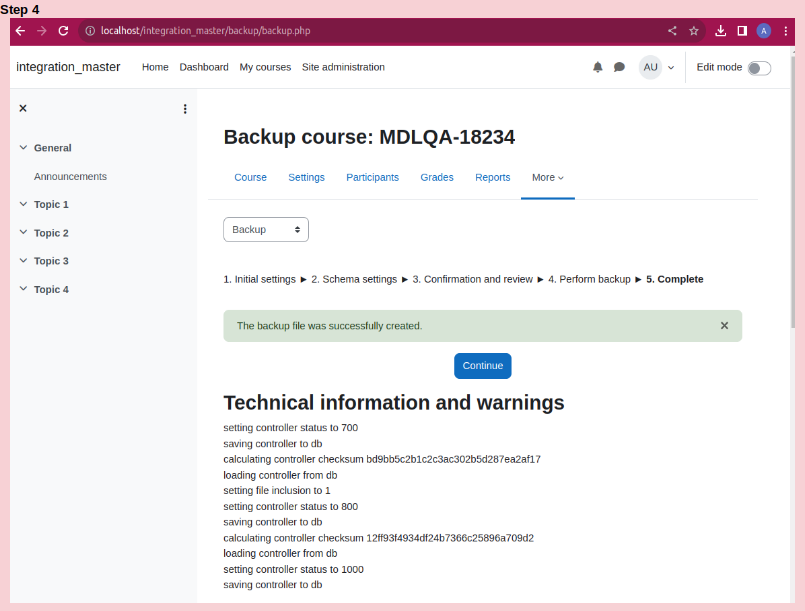This screenshot has width=805, height=611.
Task: Click 'setting controller status to 700' line
Action: pyautogui.click(x=291, y=428)
